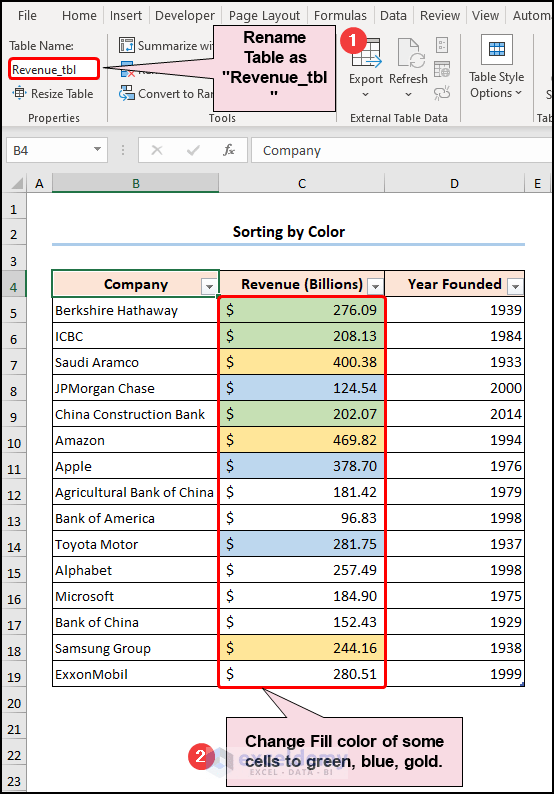Image resolution: width=554 pixels, height=794 pixels.
Task: Click the Table Style Options icon
Action: click(x=497, y=50)
